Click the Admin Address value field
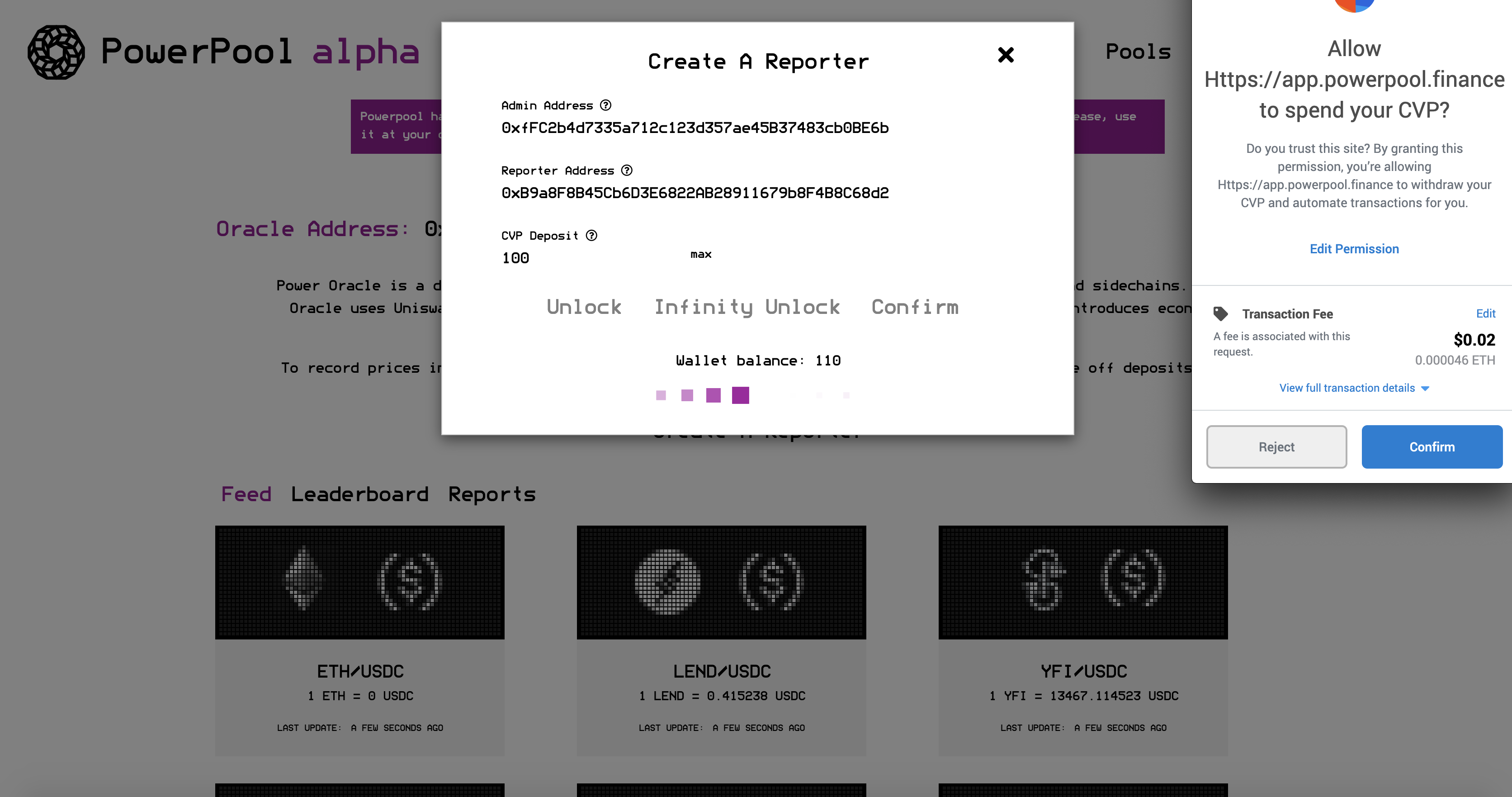1512x797 pixels. point(695,128)
